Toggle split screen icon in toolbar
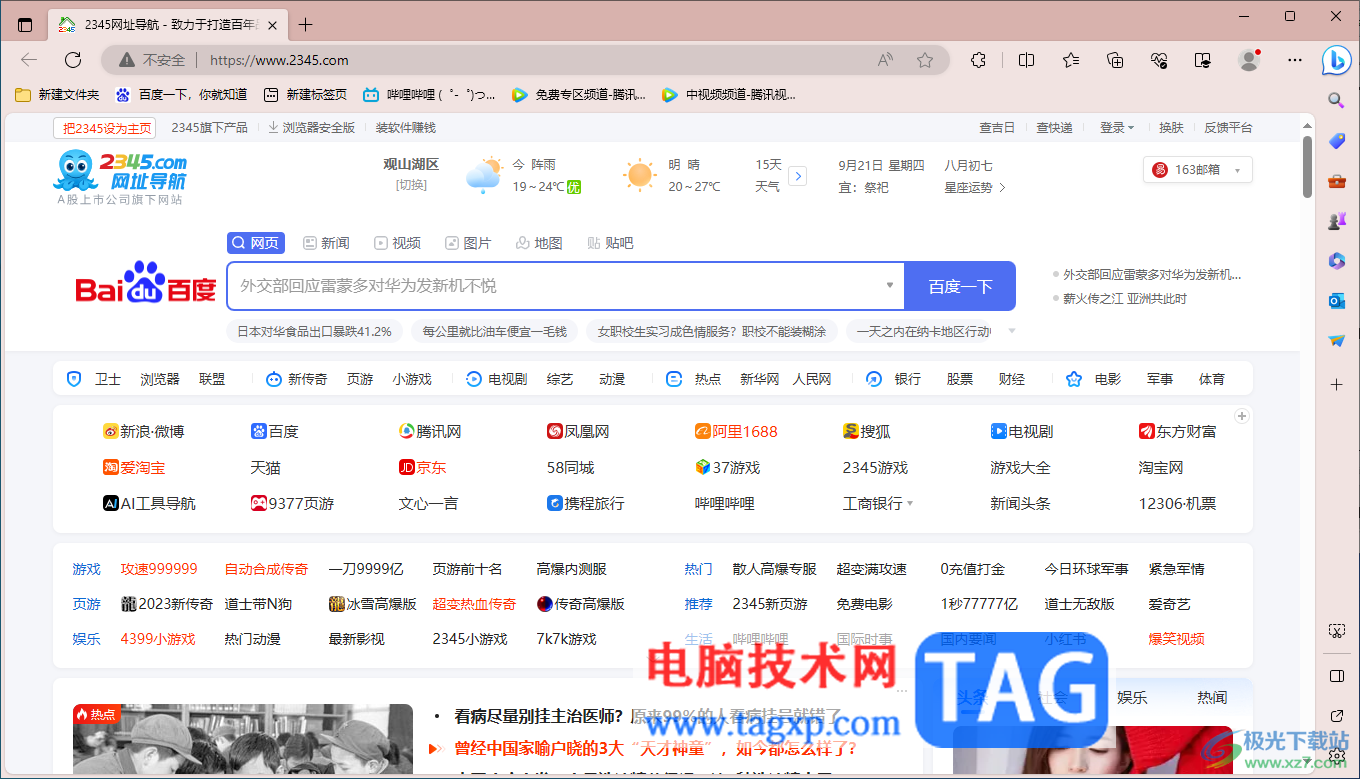1360x779 pixels. tap(1026, 60)
